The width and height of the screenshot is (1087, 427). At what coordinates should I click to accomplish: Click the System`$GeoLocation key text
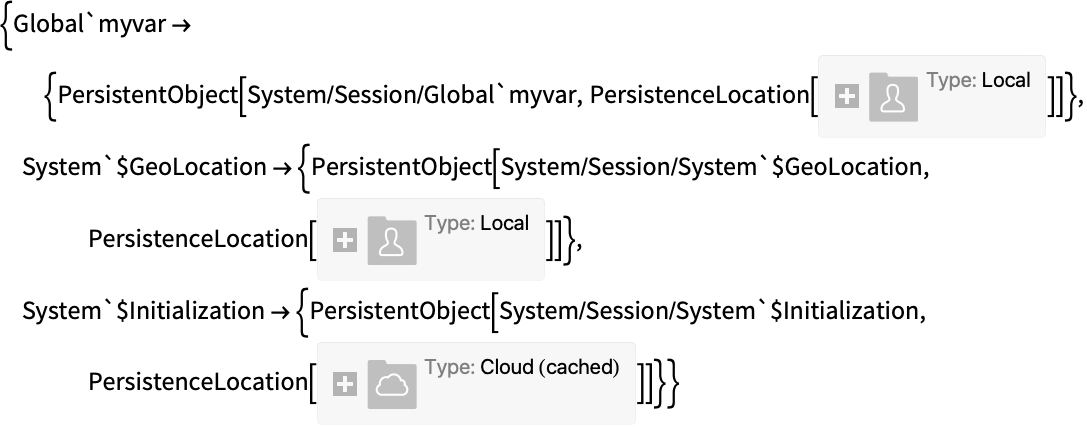(144, 167)
